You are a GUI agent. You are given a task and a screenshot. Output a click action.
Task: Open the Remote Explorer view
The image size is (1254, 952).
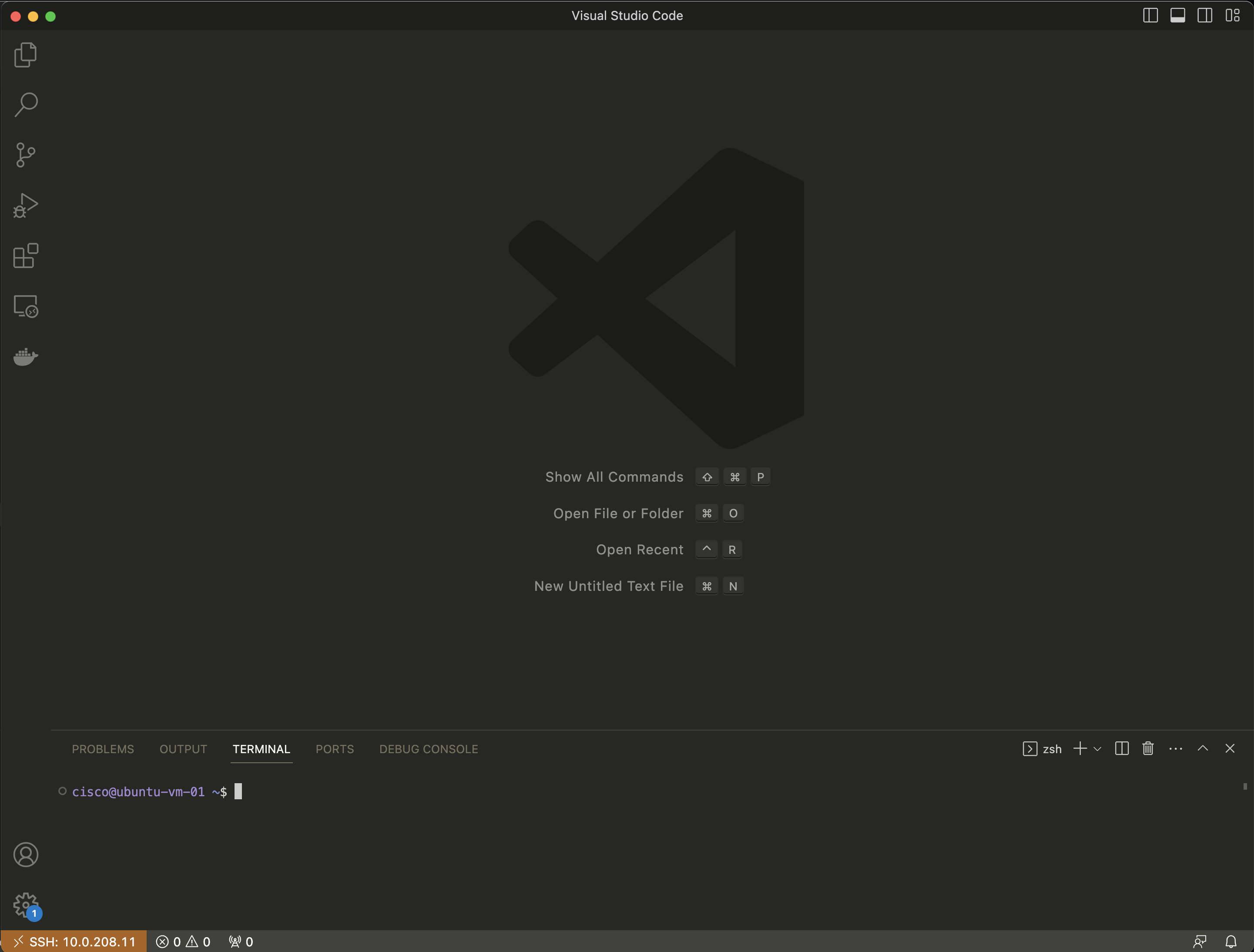pyautogui.click(x=26, y=306)
